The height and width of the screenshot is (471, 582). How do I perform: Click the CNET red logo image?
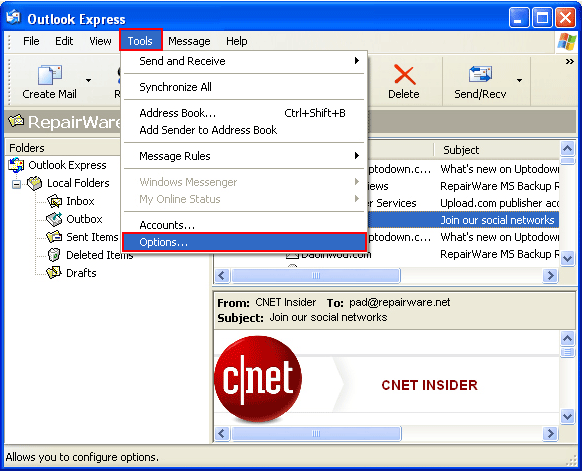pyautogui.click(x=258, y=379)
